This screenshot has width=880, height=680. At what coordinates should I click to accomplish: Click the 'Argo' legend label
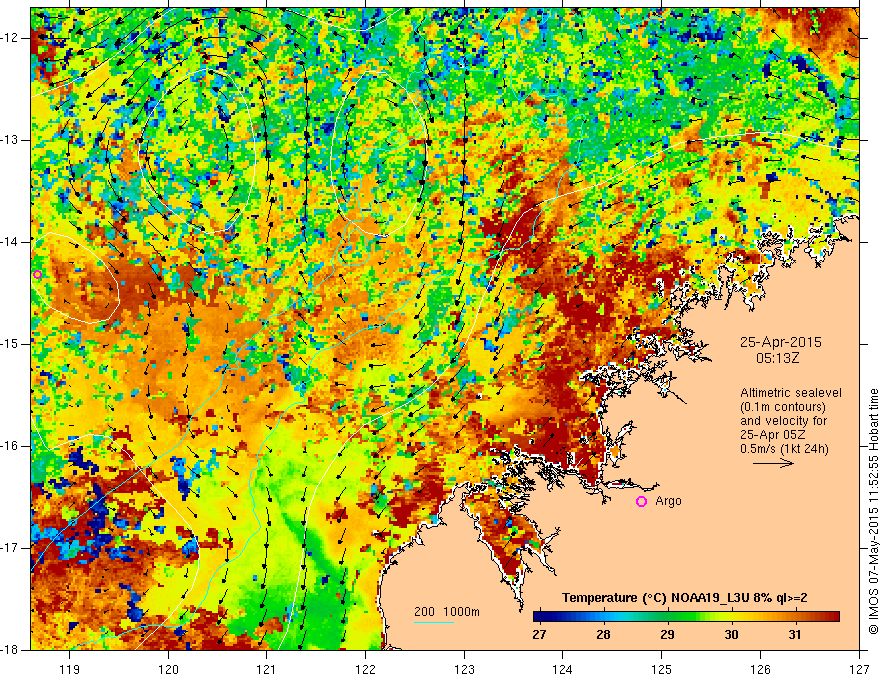pyautogui.click(x=668, y=501)
